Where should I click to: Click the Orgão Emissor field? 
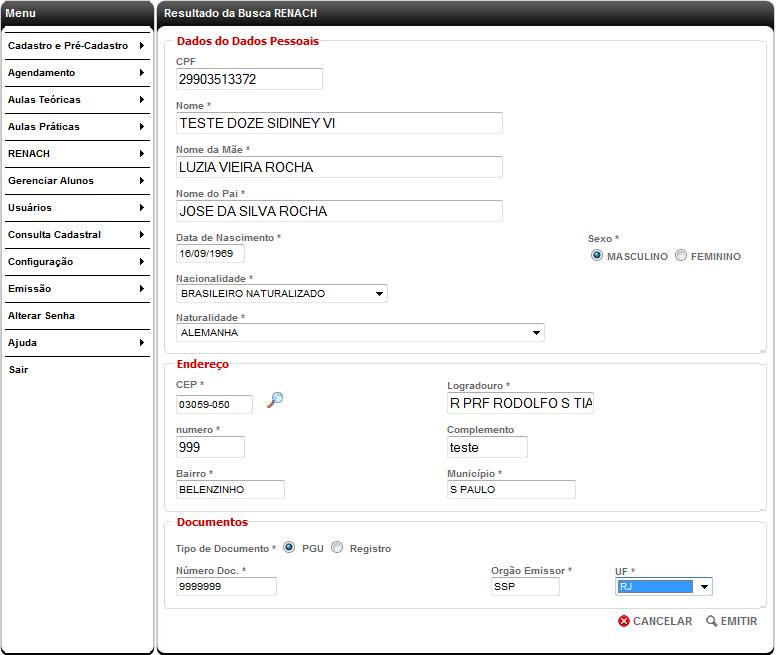pyautogui.click(x=525, y=587)
